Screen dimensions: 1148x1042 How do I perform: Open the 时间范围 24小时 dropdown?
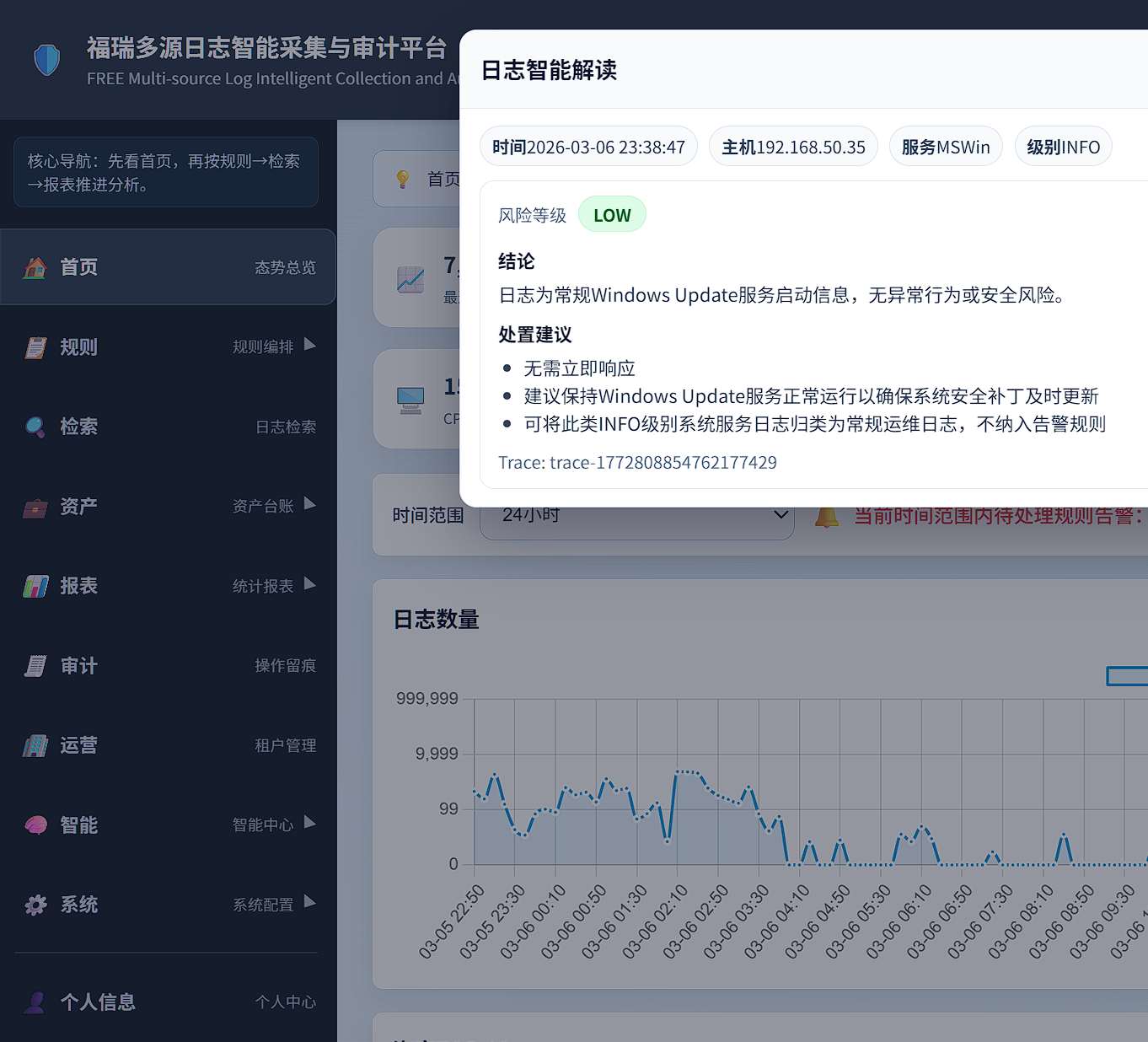tap(636, 516)
